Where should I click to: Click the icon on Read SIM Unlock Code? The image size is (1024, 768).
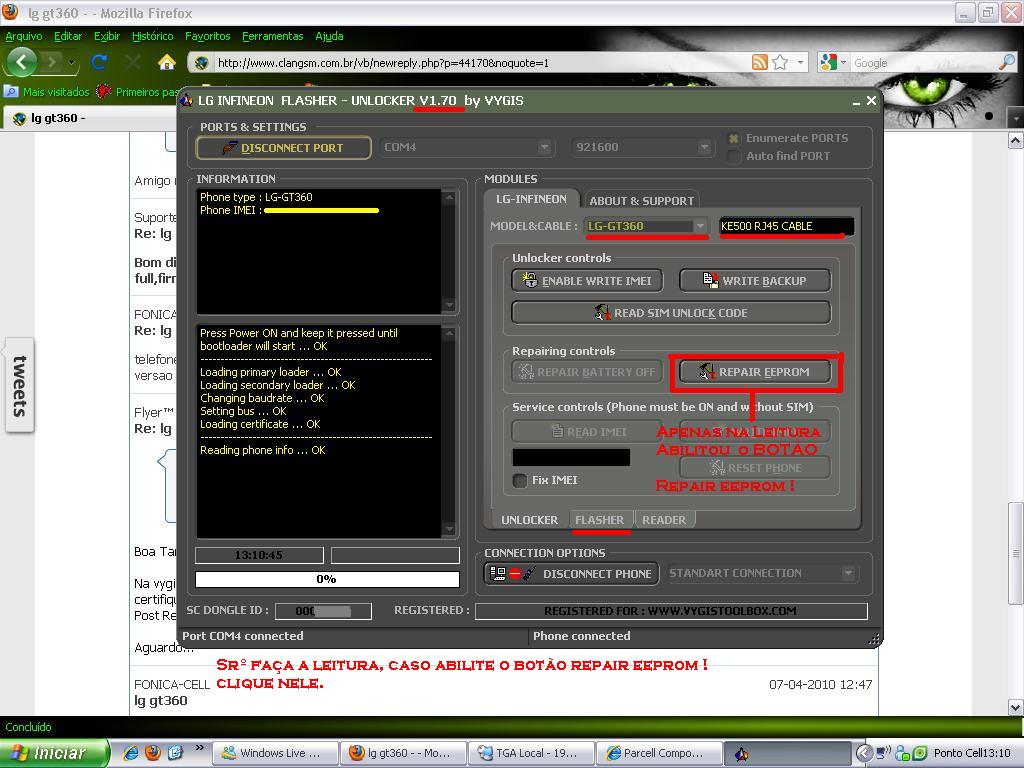coord(602,312)
